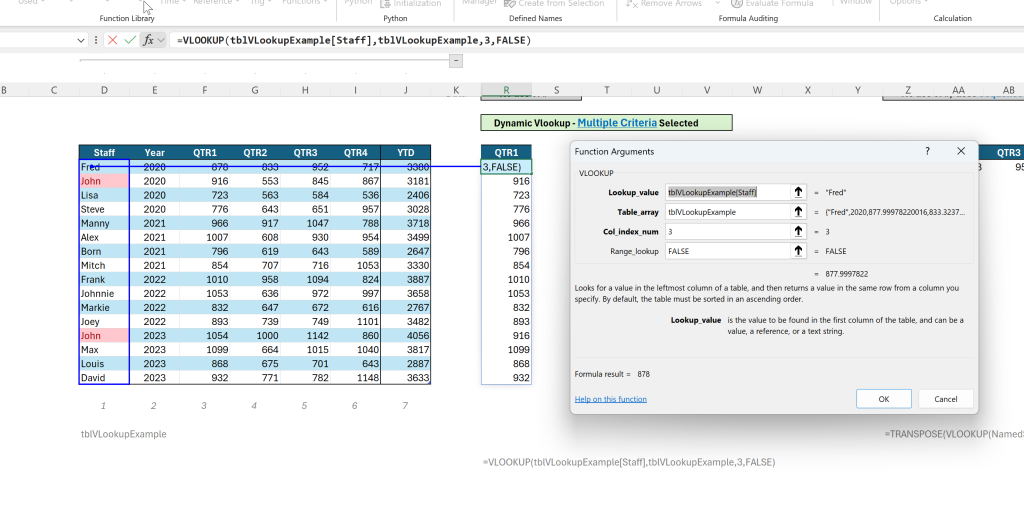Select QTR2 value 1000
Image resolution: width=1024 pixels, height=528 pixels.
[x=255, y=336]
